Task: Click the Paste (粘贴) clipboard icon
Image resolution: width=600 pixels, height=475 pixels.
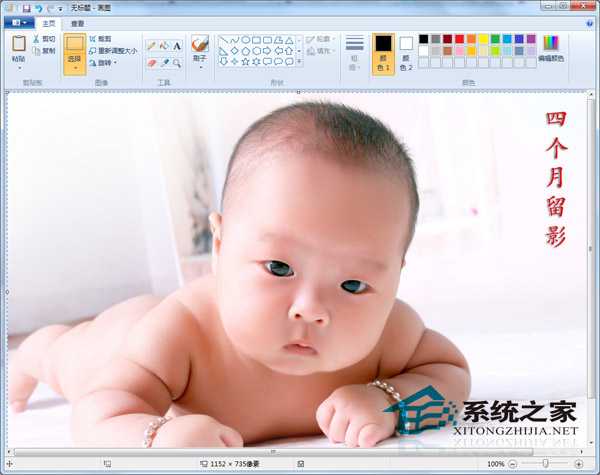Action: tap(19, 44)
